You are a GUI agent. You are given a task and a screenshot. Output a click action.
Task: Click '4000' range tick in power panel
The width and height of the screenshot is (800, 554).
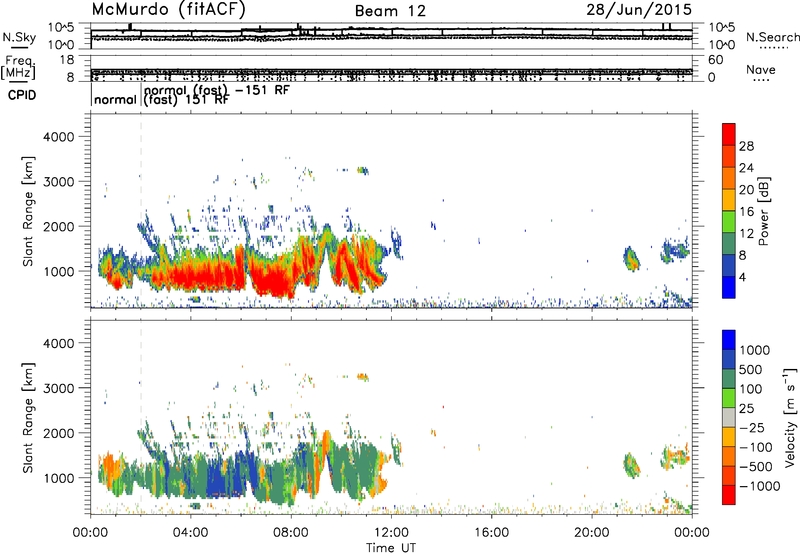pyautogui.click(x=58, y=137)
